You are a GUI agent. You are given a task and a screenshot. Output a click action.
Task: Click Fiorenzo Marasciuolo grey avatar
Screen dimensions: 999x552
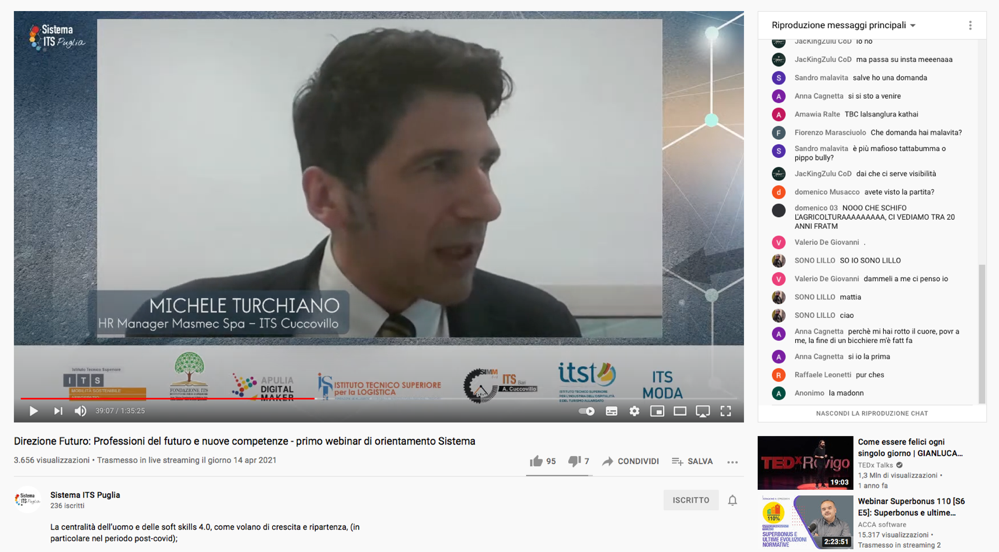point(779,133)
